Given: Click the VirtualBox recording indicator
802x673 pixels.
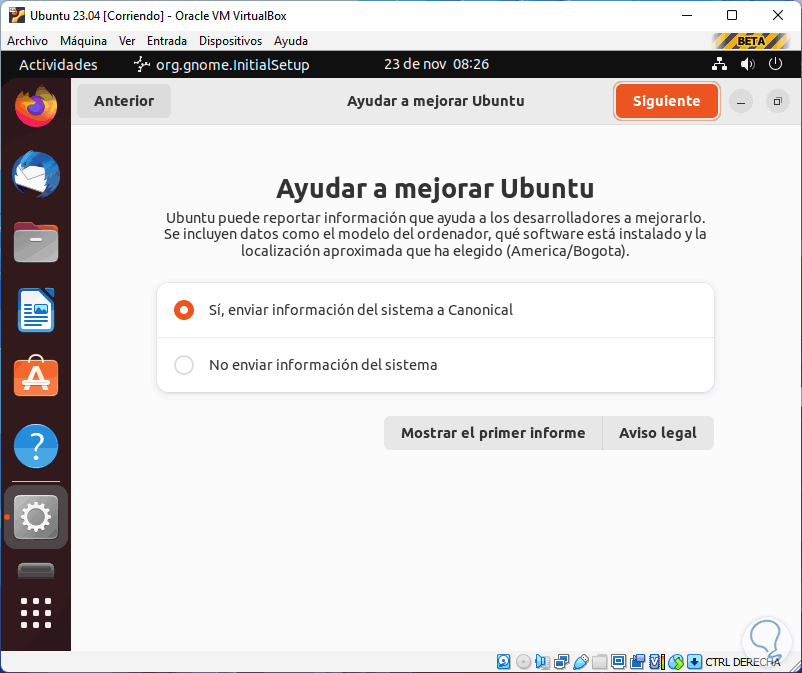Looking at the screenshot, I should coord(638,662).
